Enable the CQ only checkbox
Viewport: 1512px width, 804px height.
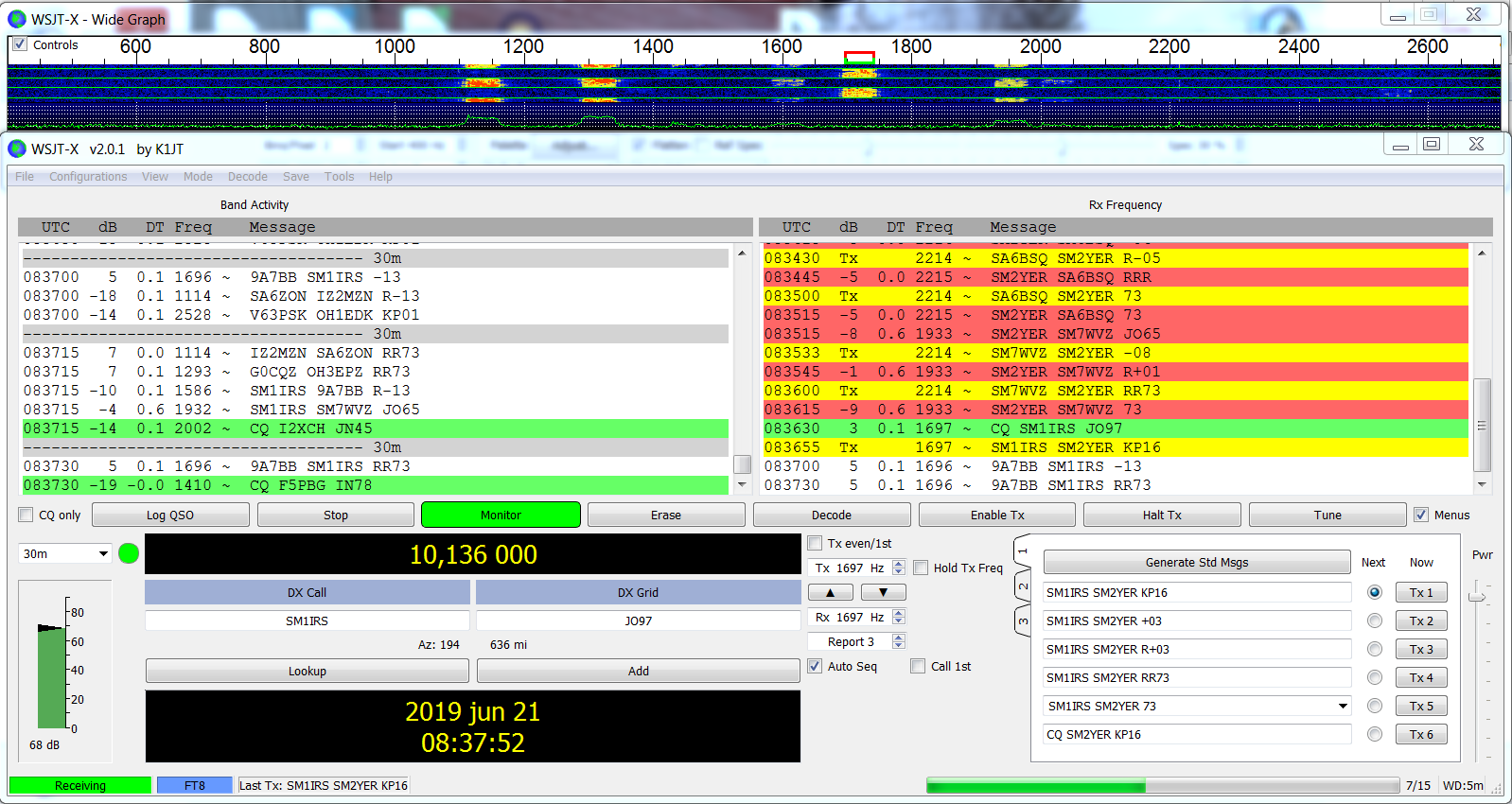pos(26,515)
